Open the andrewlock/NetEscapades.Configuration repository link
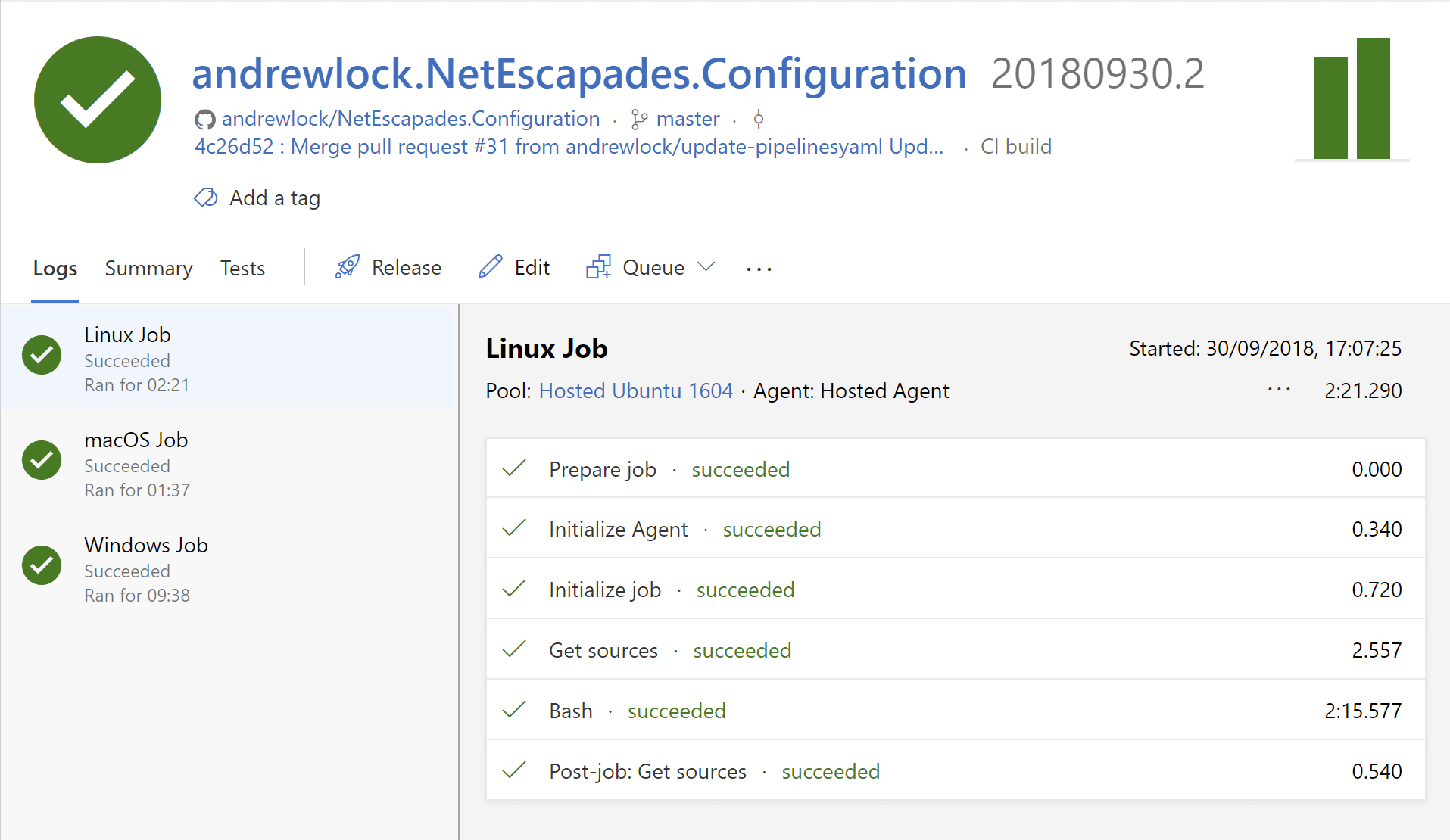This screenshot has width=1450, height=840. (410, 119)
